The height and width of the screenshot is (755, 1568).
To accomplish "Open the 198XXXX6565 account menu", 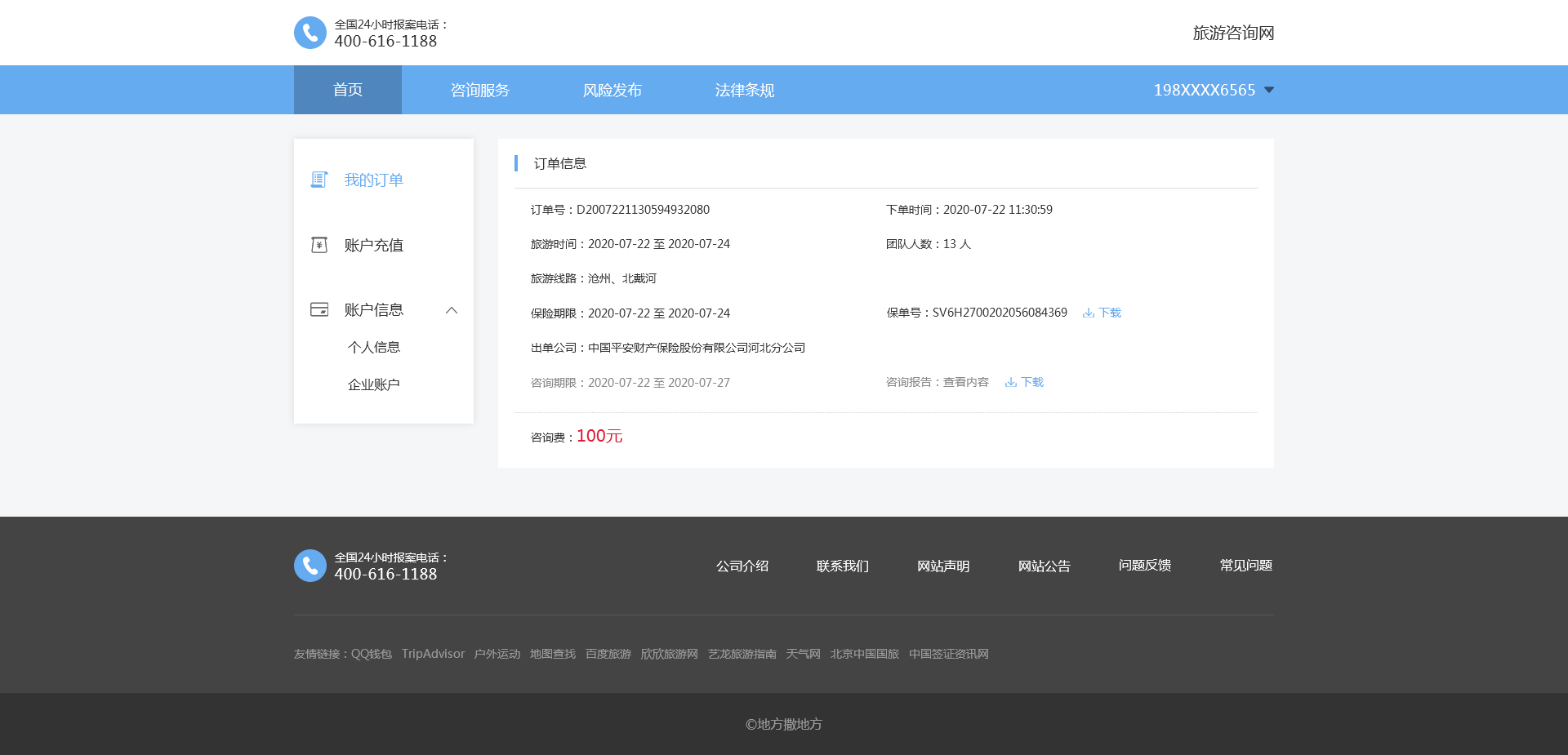I will 1204,90.
